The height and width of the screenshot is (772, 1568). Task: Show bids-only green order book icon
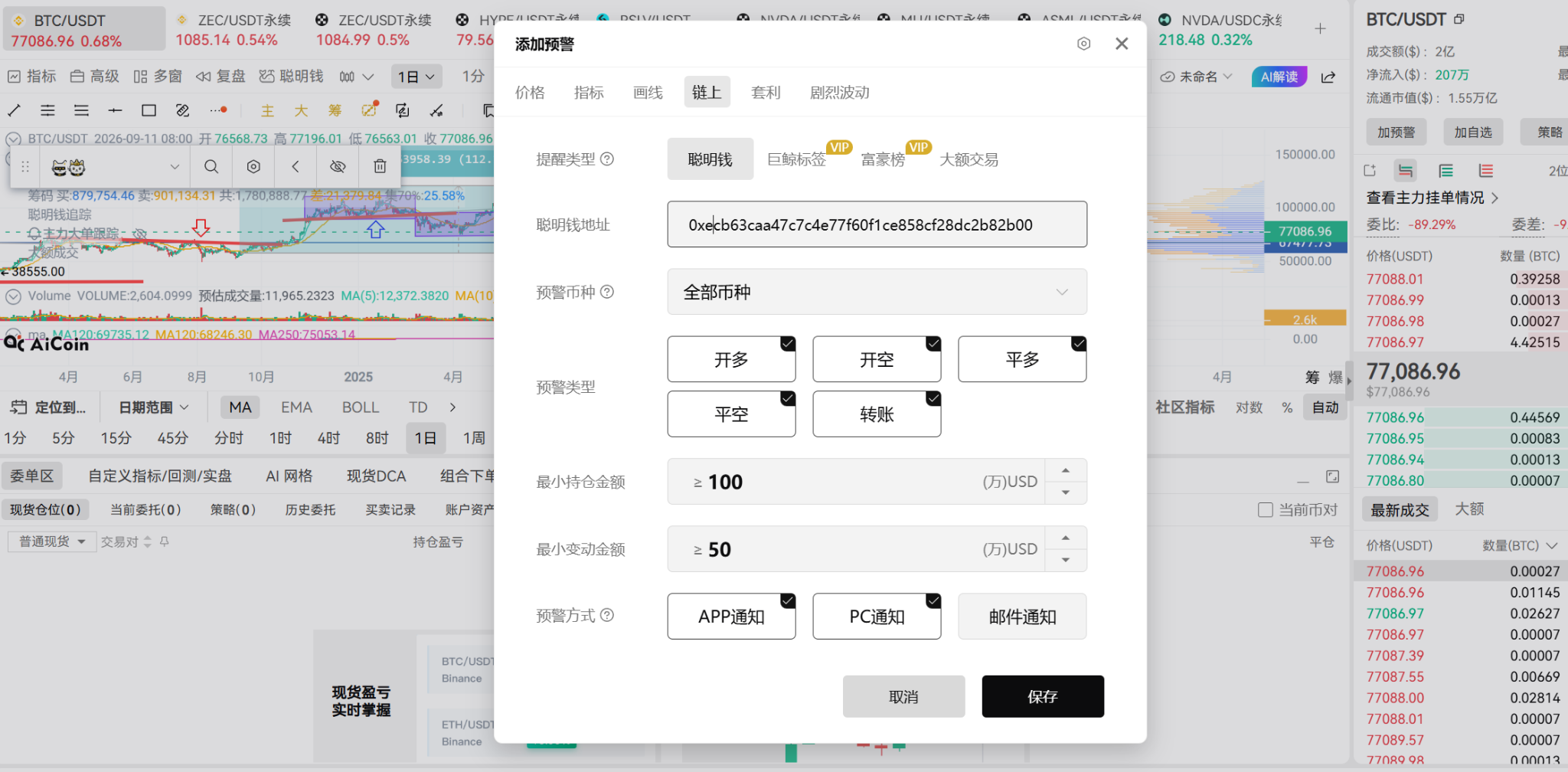[1445, 170]
